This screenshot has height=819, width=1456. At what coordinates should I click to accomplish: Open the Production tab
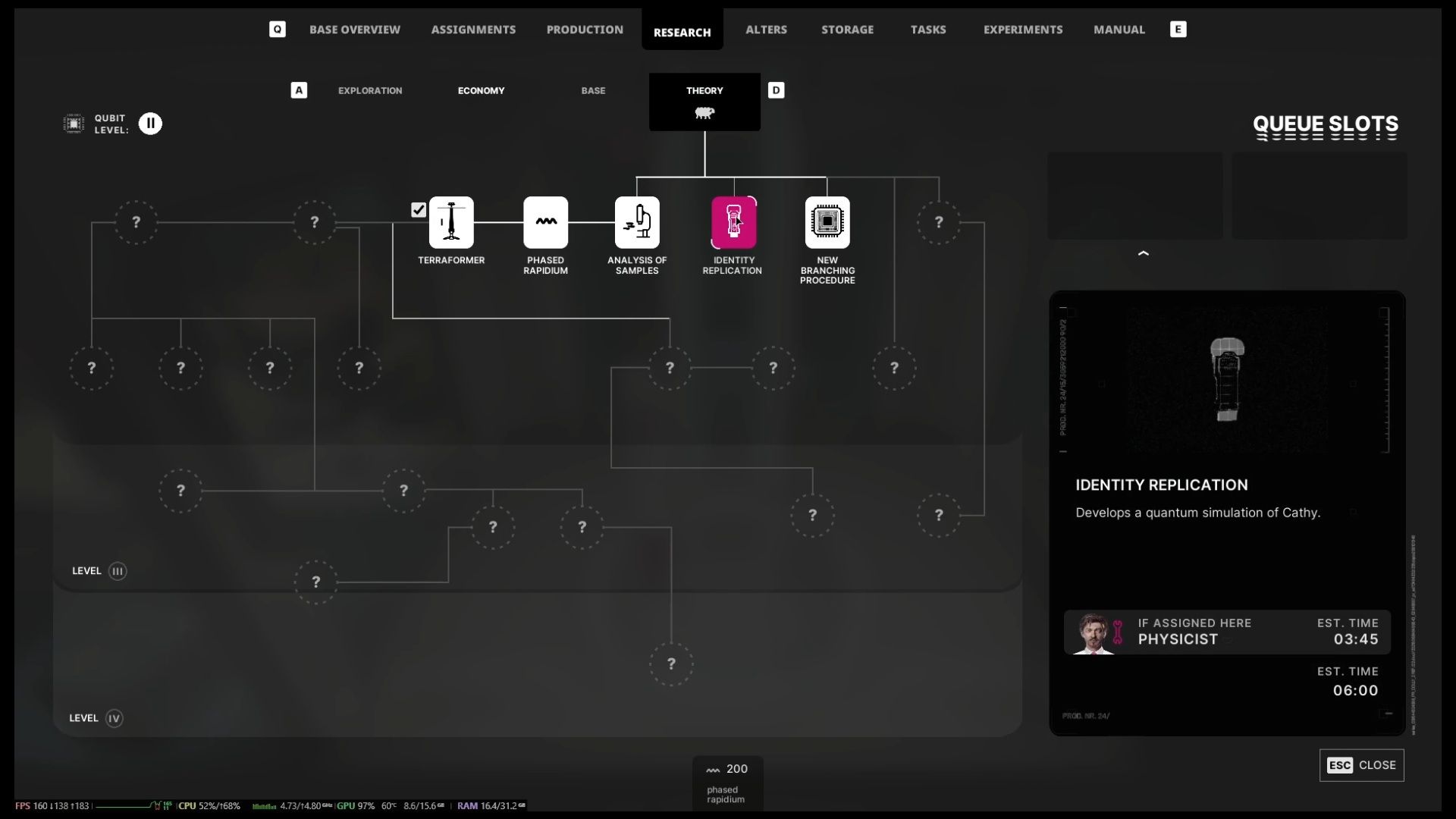pyautogui.click(x=585, y=30)
